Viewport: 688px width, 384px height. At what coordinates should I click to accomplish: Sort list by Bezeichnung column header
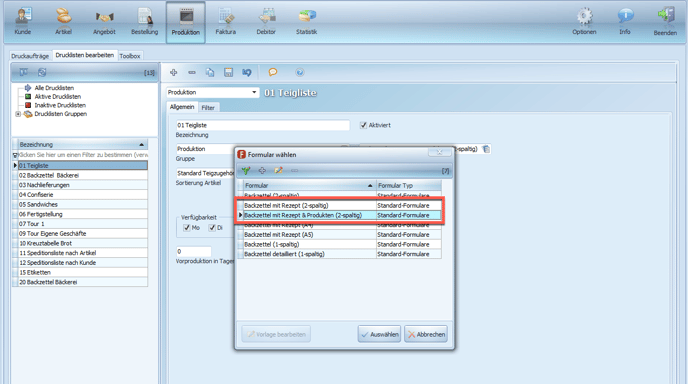[x=80, y=144]
